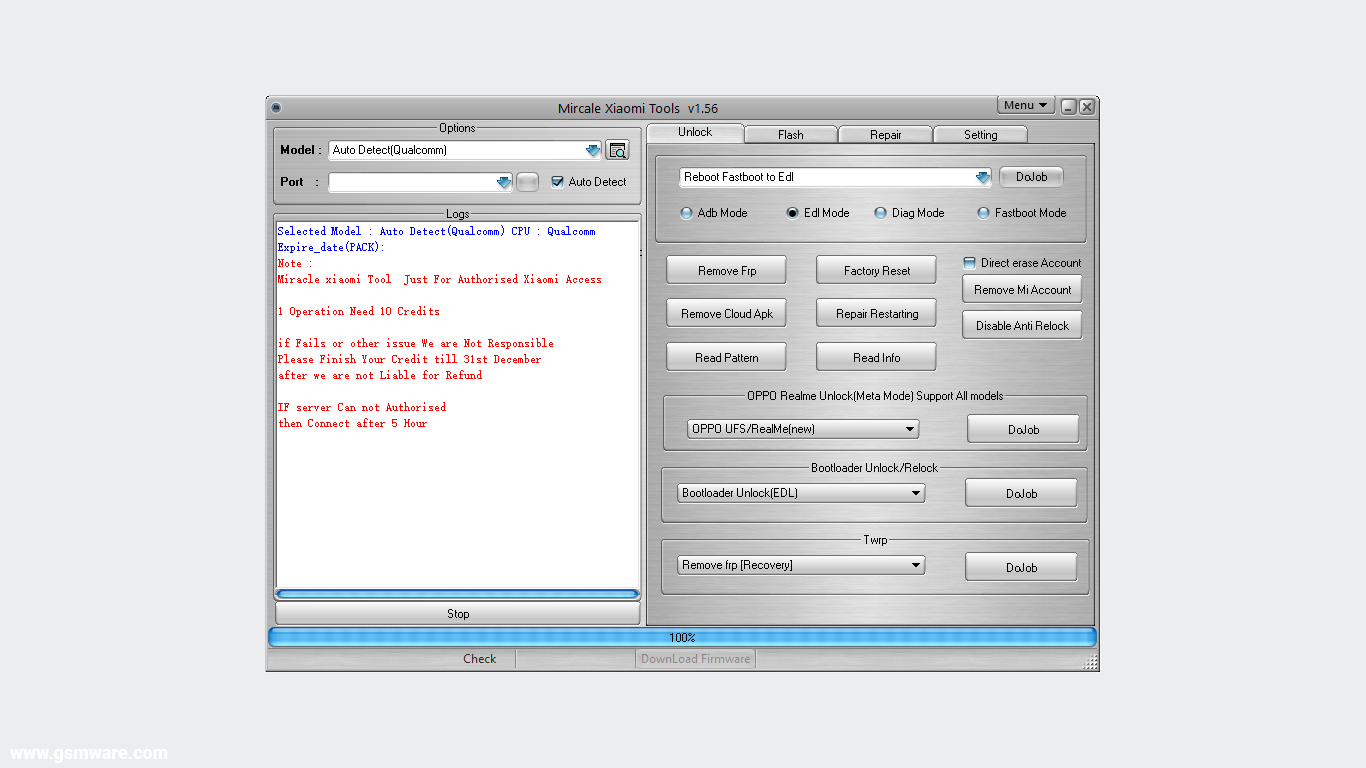Click DoJob next to Reboot Fastboot dropdown

click(1031, 177)
